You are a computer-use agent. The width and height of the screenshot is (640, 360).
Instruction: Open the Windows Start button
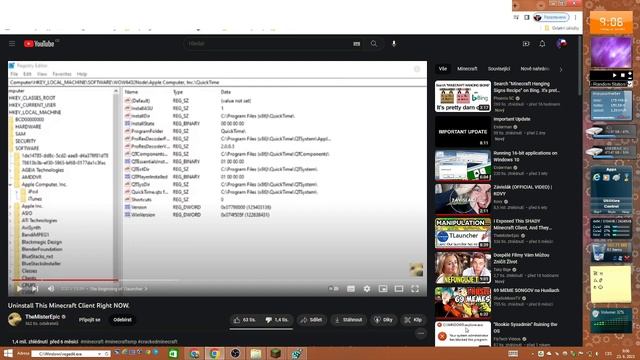point(8,353)
